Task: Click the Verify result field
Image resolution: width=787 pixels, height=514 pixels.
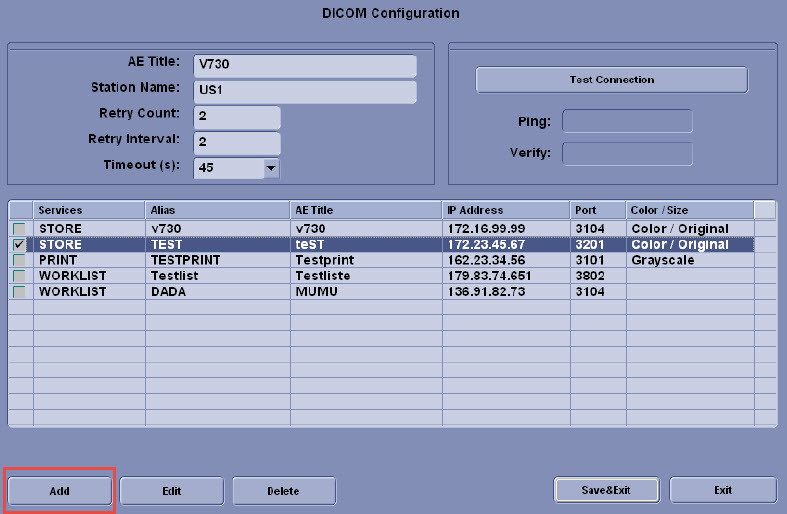Action: [x=627, y=153]
